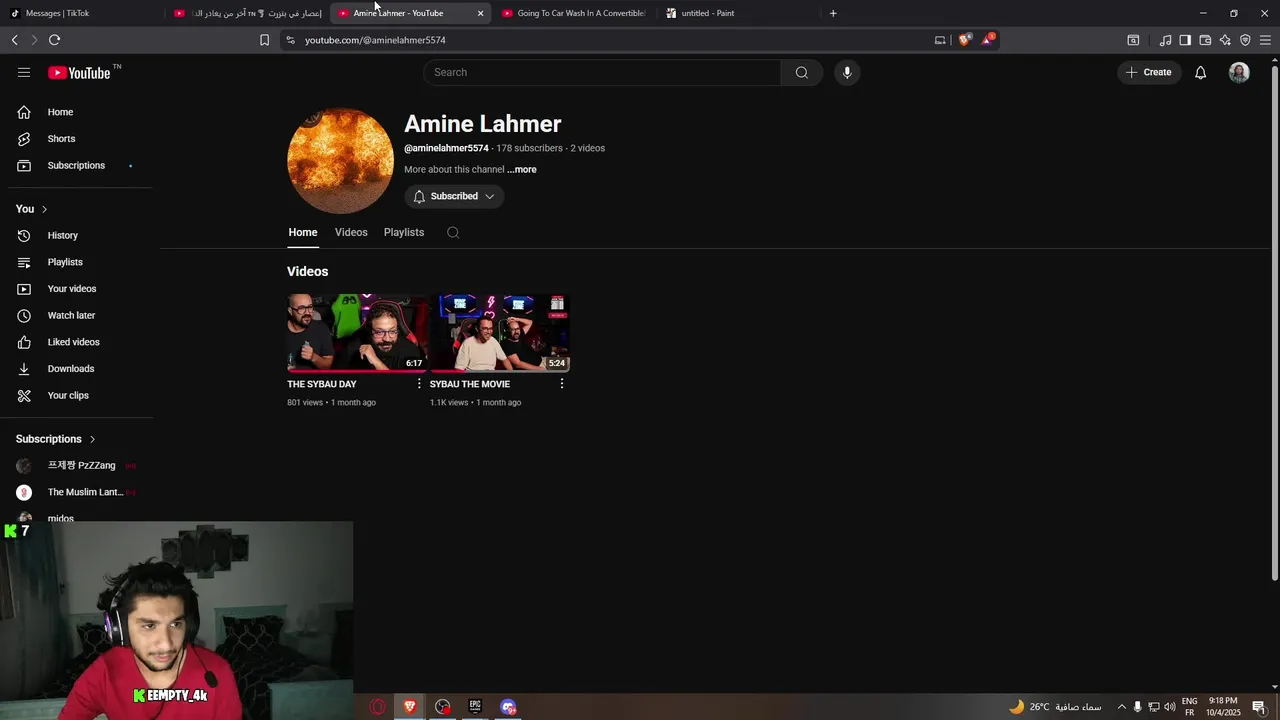This screenshot has width=1280, height=720.
Task: Search within channel using magnifier icon
Action: coord(453,232)
